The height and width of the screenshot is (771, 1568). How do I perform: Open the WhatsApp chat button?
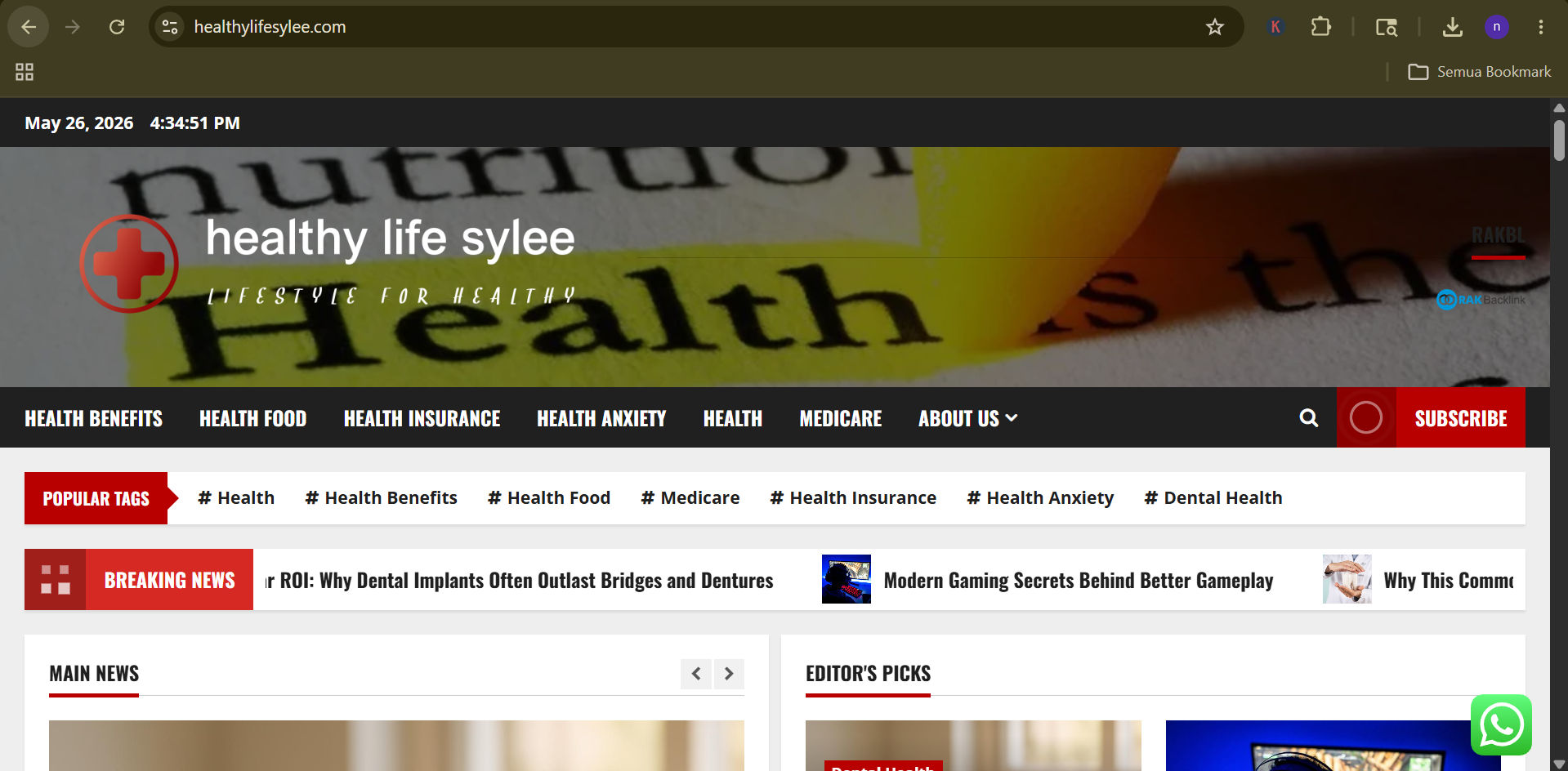tap(1501, 724)
